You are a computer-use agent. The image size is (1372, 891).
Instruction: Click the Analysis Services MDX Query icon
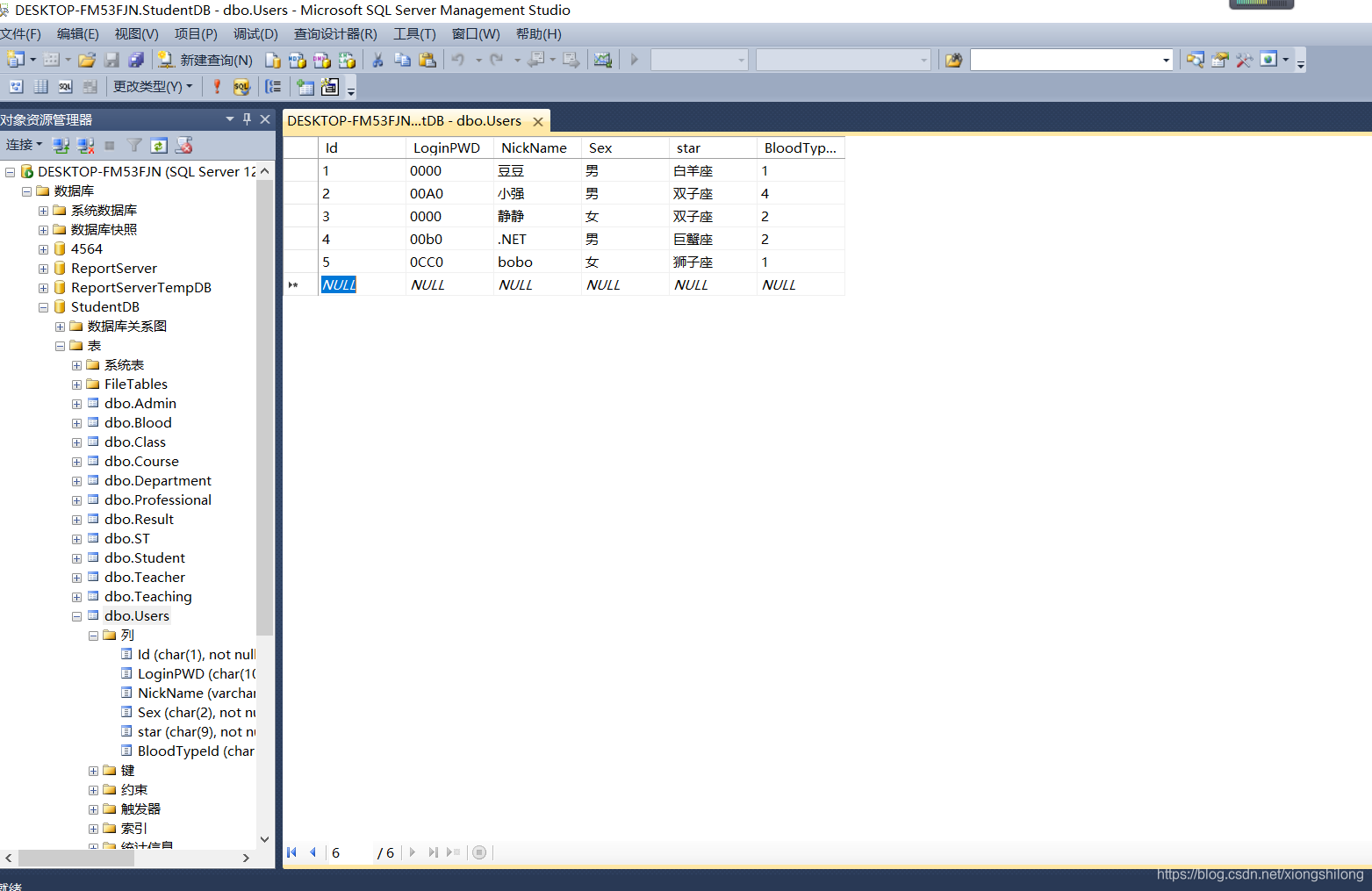(x=298, y=60)
